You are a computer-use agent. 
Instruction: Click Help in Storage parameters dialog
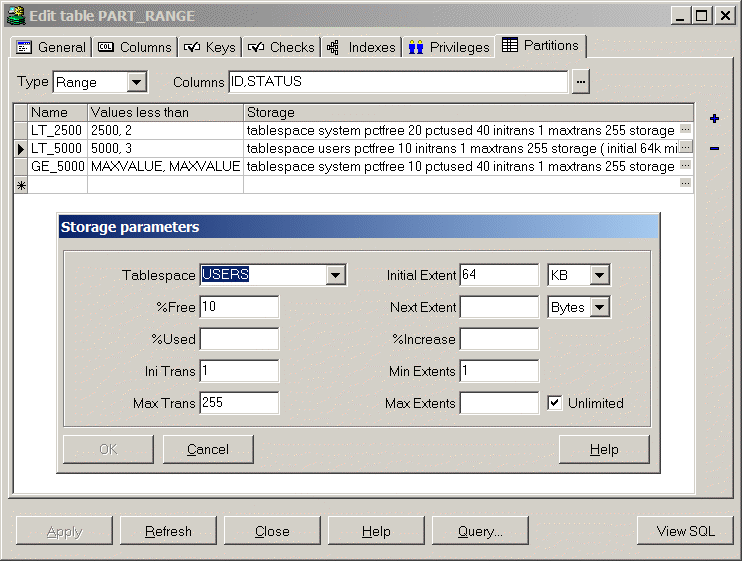coord(604,449)
